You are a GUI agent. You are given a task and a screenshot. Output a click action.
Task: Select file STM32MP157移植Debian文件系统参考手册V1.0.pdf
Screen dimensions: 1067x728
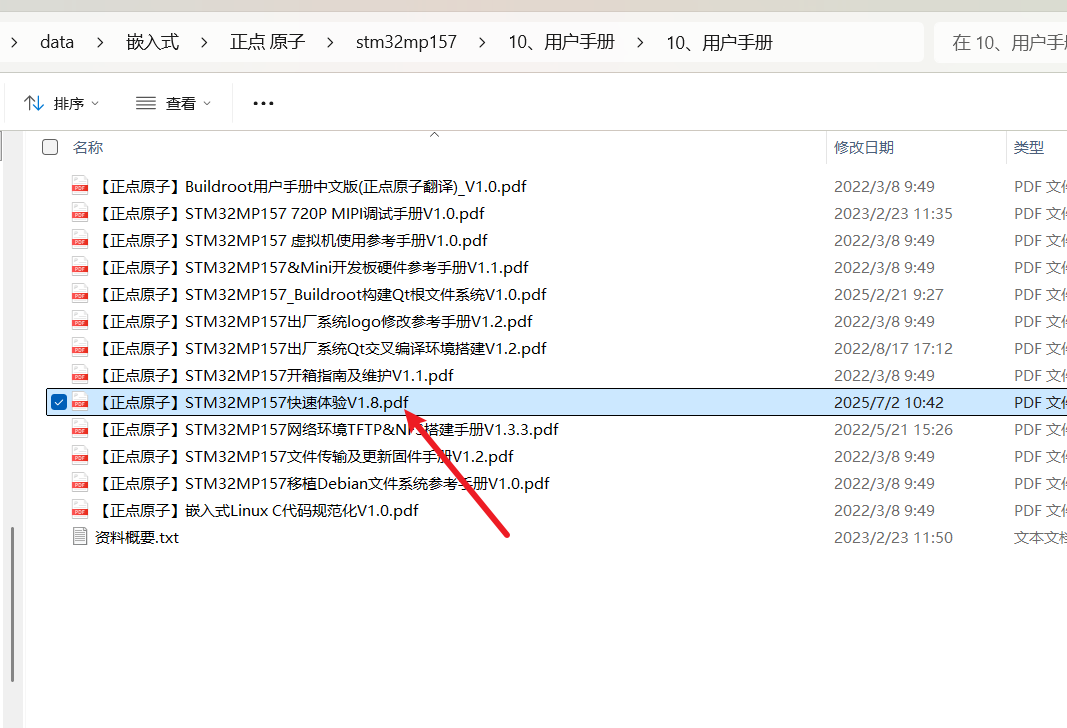point(322,483)
